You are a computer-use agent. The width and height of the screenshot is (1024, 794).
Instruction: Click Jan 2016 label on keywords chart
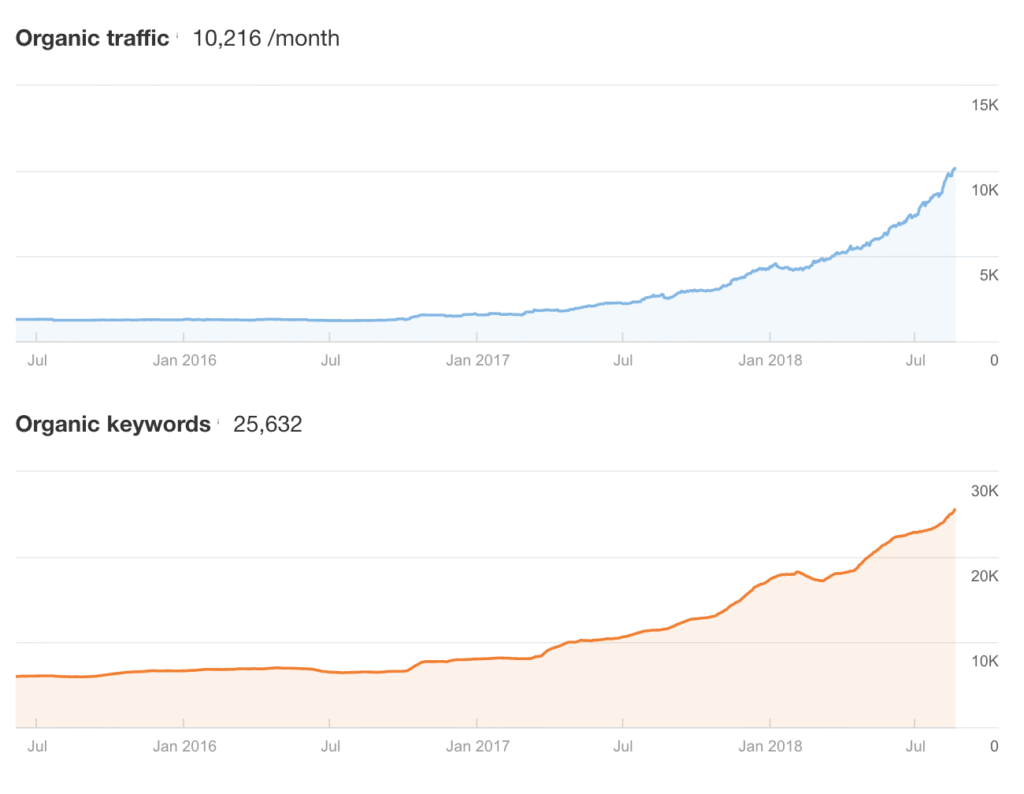tap(185, 746)
